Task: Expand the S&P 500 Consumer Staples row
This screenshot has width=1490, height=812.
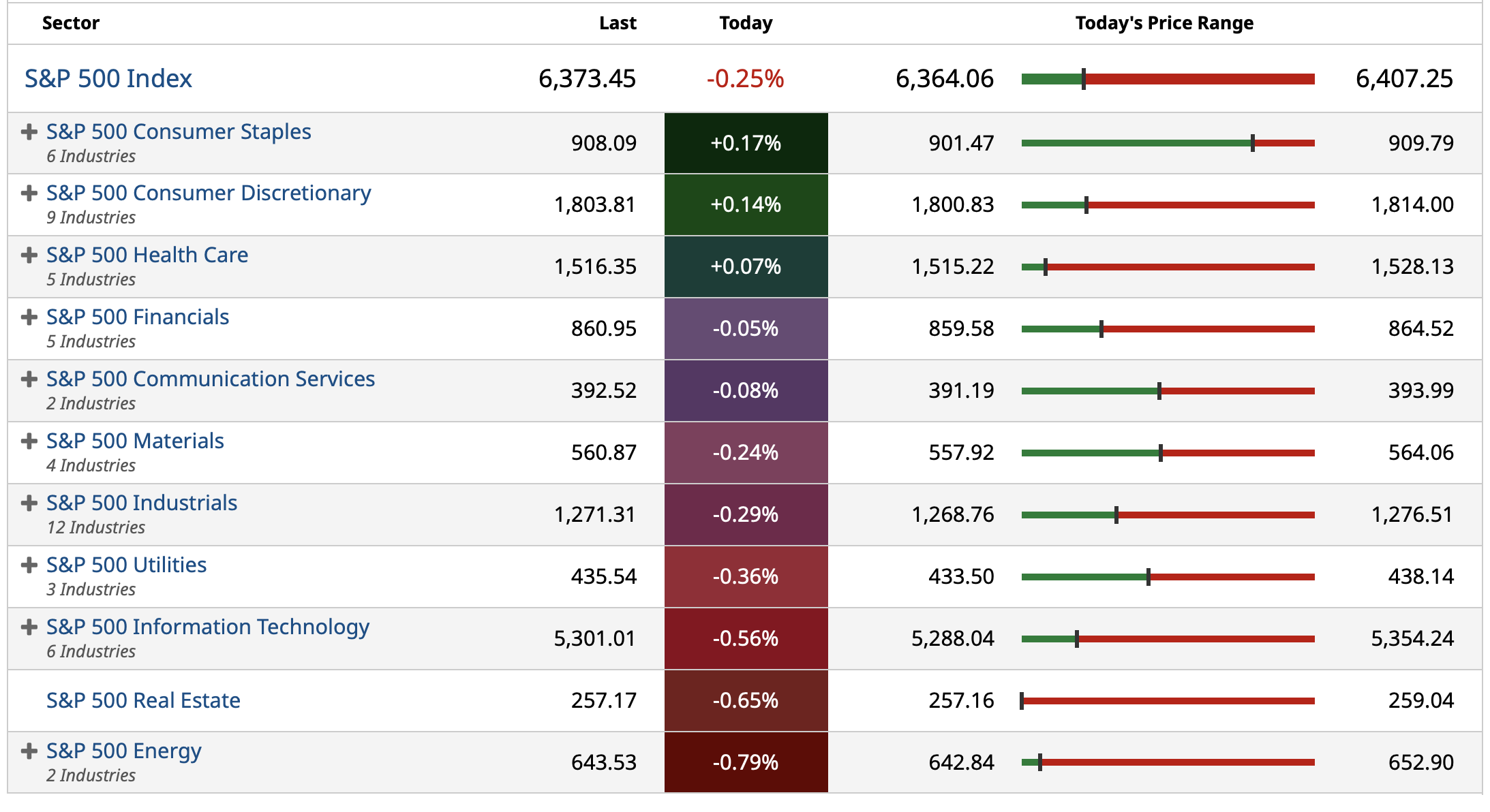Action: [x=29, y=132]
